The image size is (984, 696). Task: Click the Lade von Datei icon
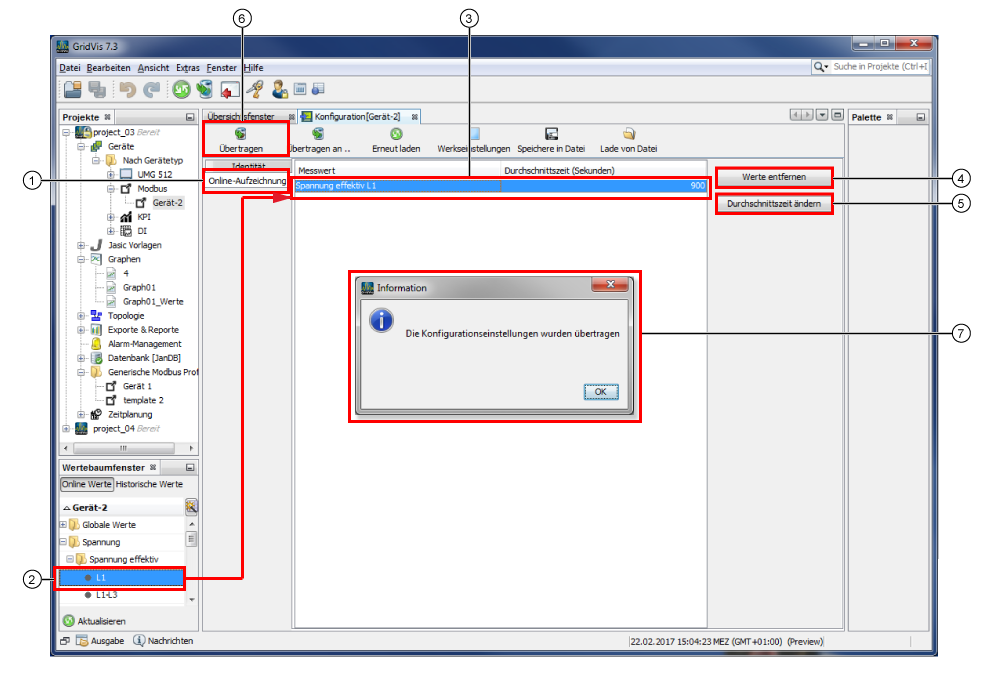click(628, 133)
